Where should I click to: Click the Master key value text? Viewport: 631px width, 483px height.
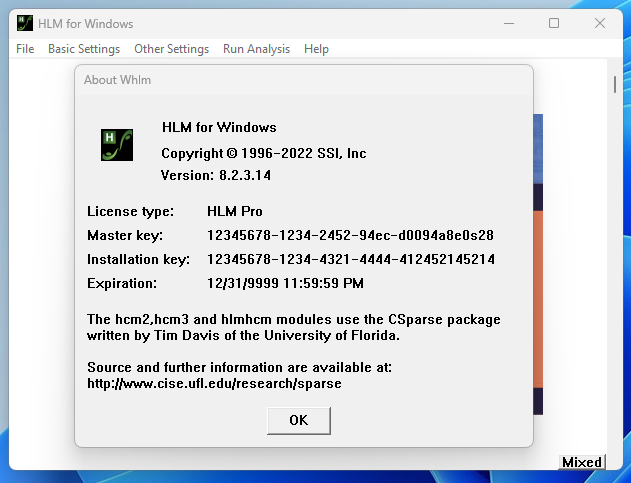(x=350, y=235)
